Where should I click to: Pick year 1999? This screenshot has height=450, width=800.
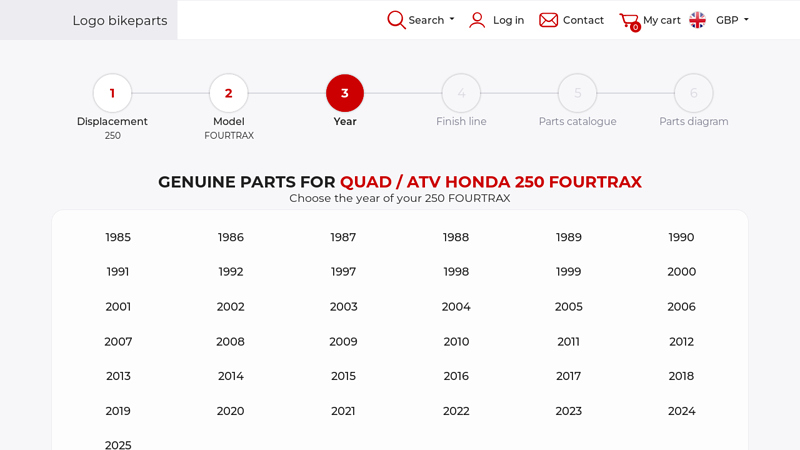pyautogui.click(x=568, y=272)
